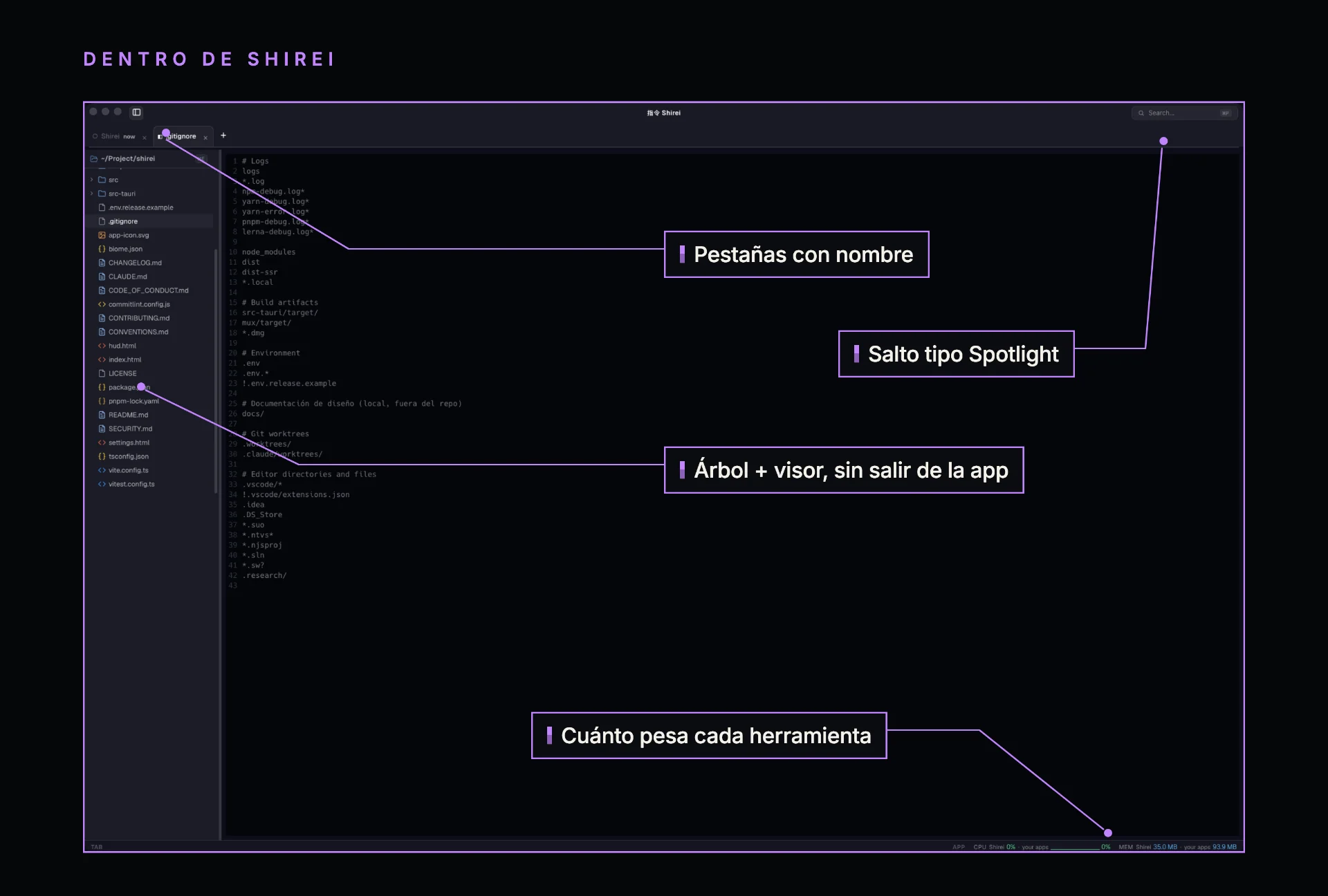Click the README.md document icon
1328x896 pixels.
click(x=102, y=415)
